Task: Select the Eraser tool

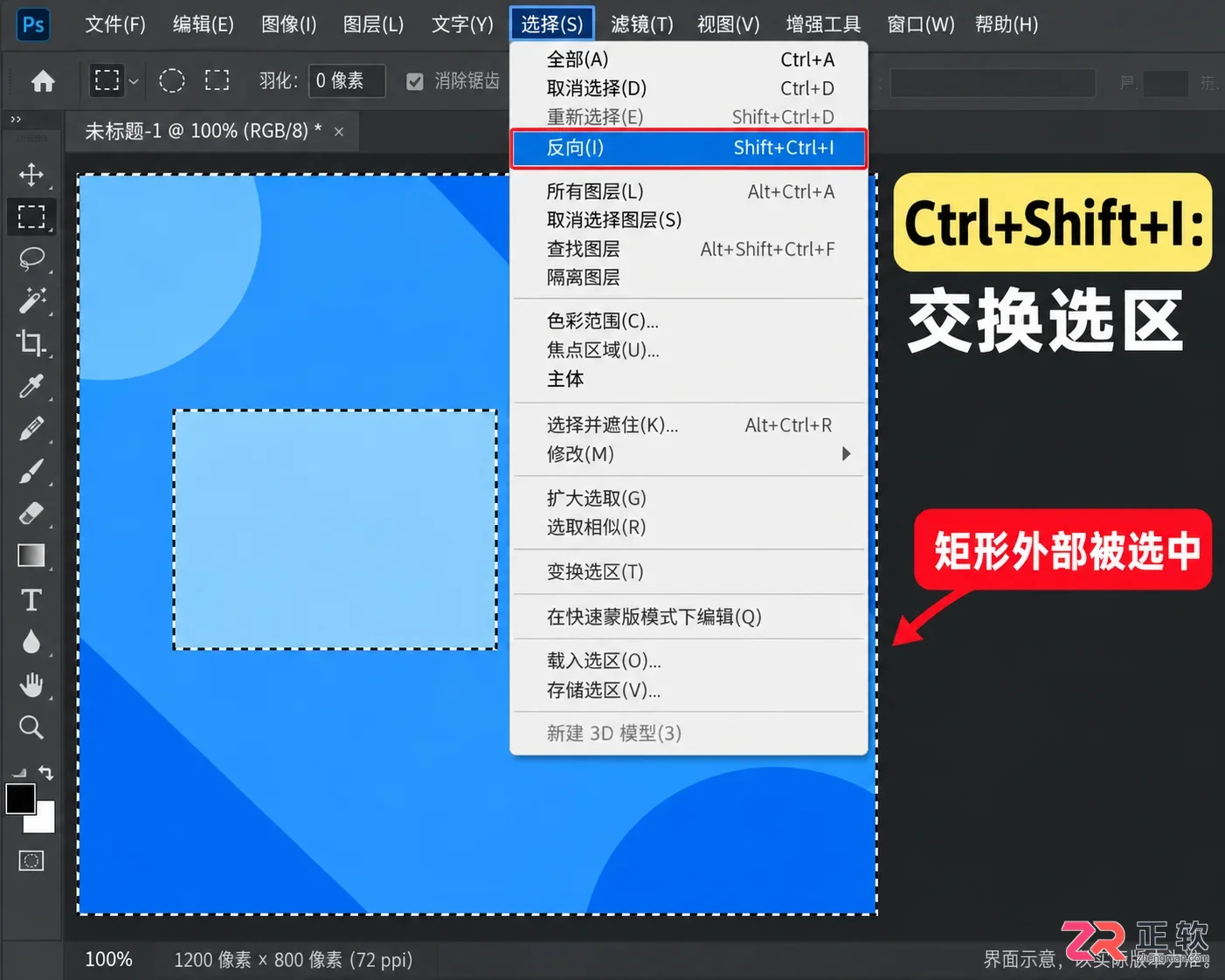Action: 31,514
